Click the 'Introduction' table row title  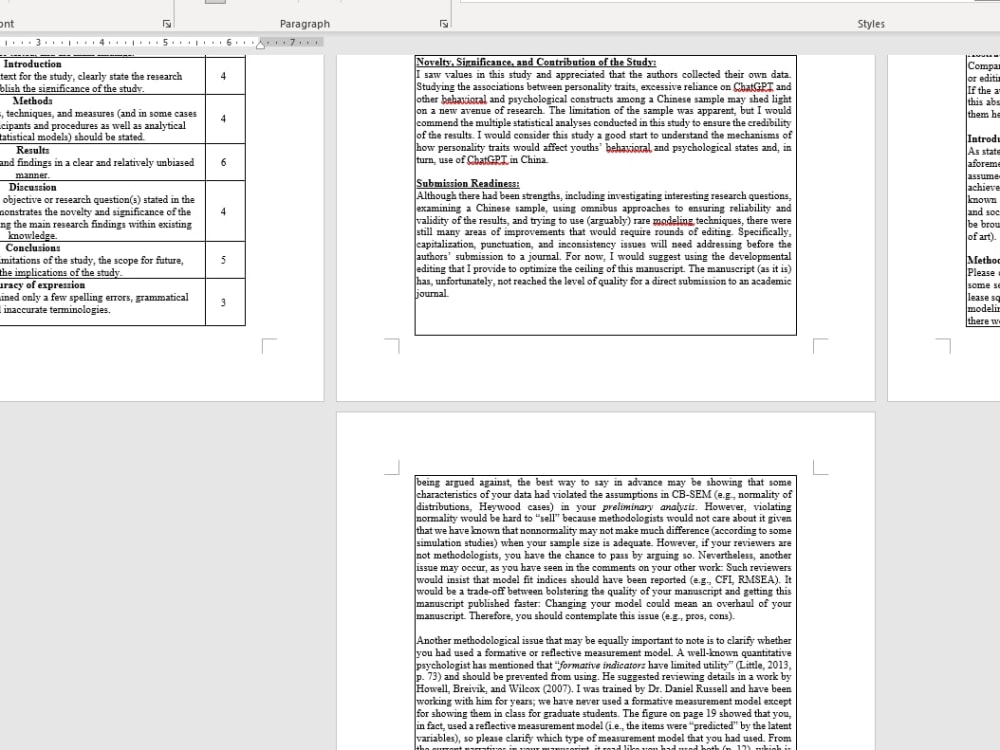pos(33,64)
